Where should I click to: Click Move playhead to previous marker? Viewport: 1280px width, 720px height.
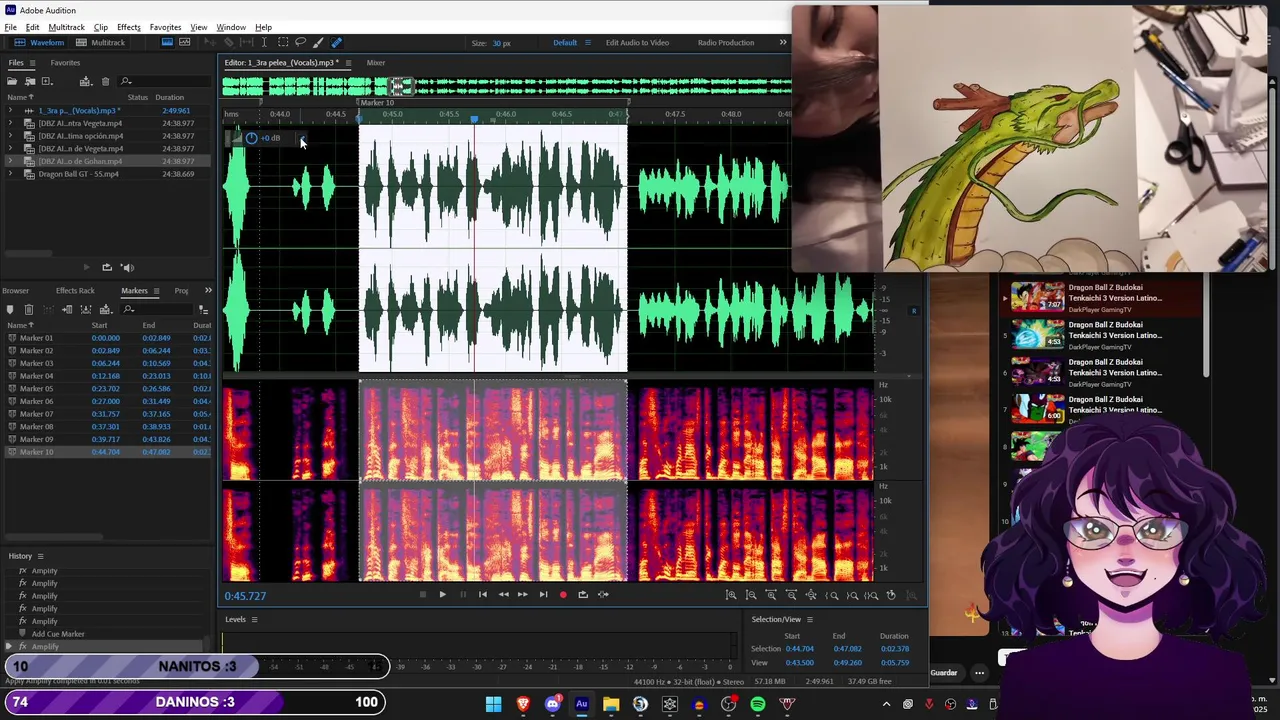click(x=483, y=594)
